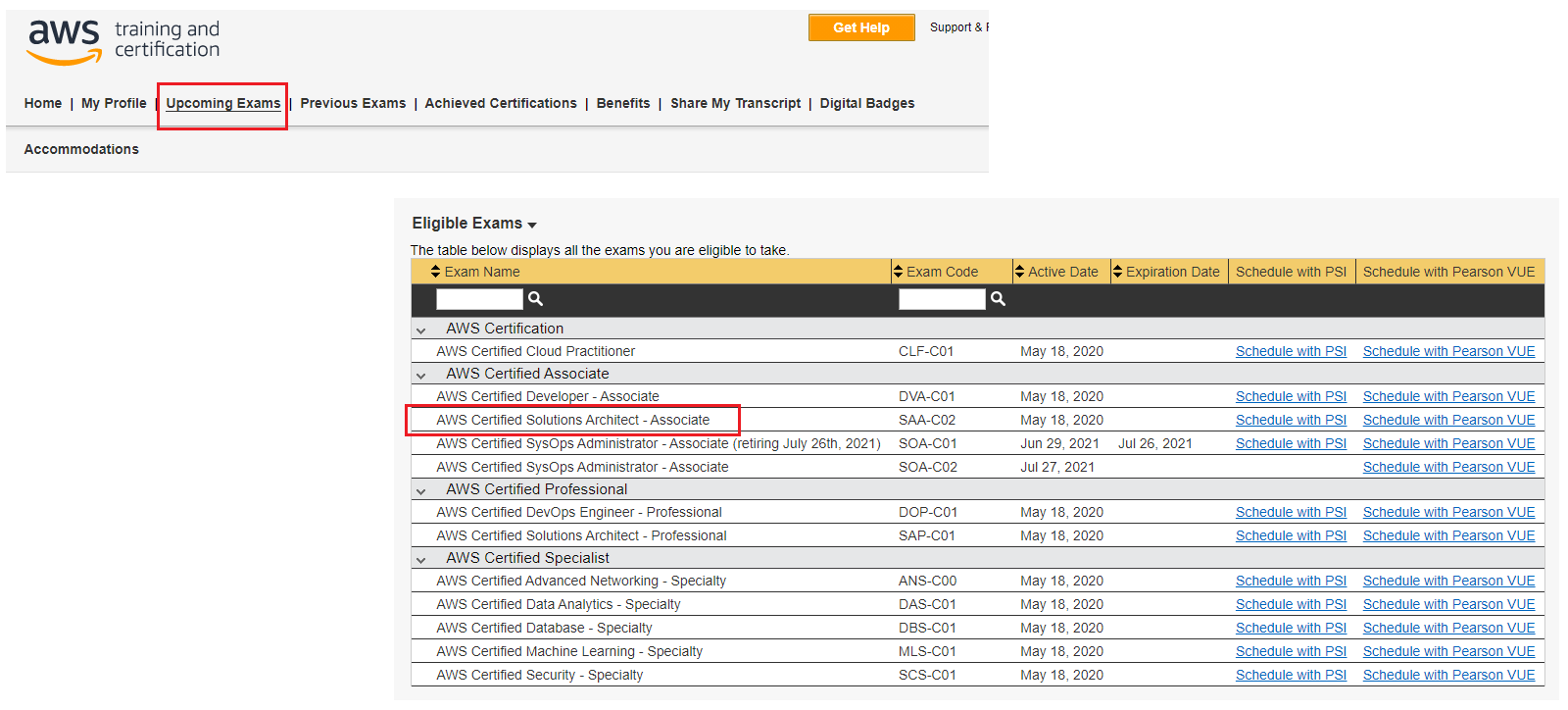This screenshot has height=710, width=1568.
Task: Sort table by Exam Name arrows
Action: 435,272
